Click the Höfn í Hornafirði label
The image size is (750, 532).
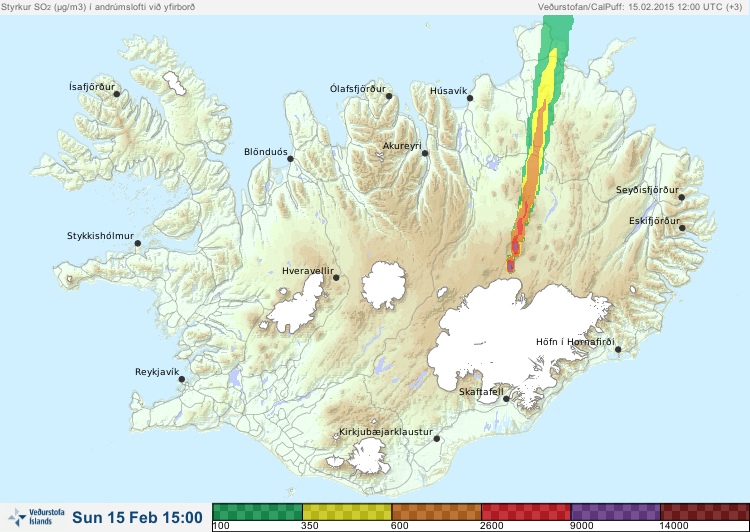(575, 342)
